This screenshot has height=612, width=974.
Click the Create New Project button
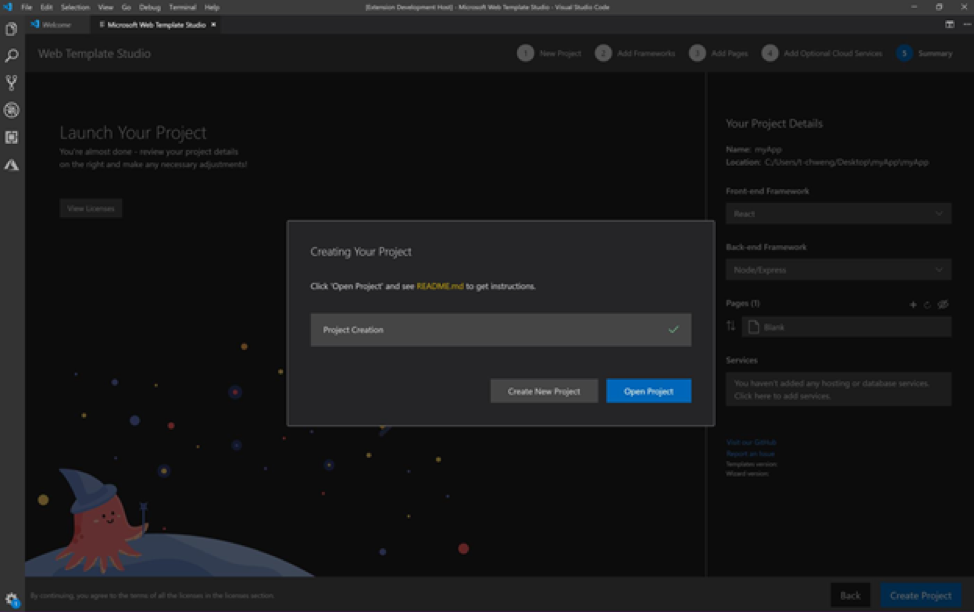click(544, 391)
